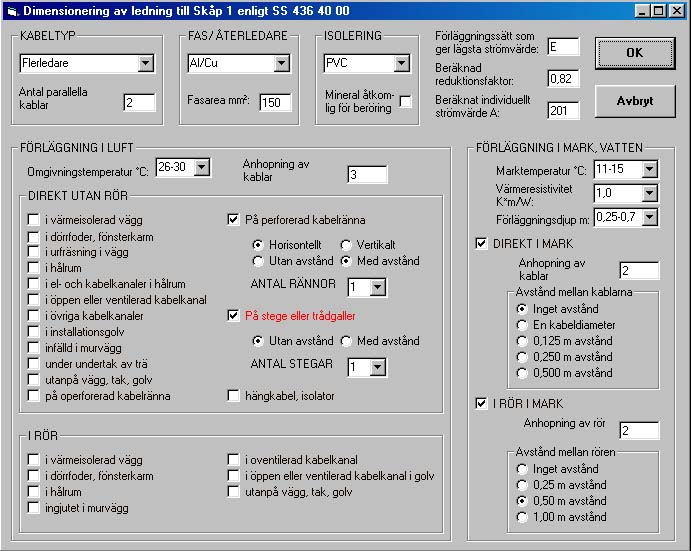Expand the Al/Cu conductor dropdown
Image resolution: width=692 pixels, height=551 pixels.
tap(281, 63)
